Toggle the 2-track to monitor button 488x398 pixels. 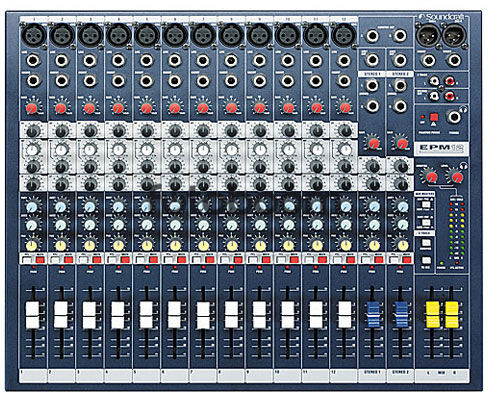[425, 242]
